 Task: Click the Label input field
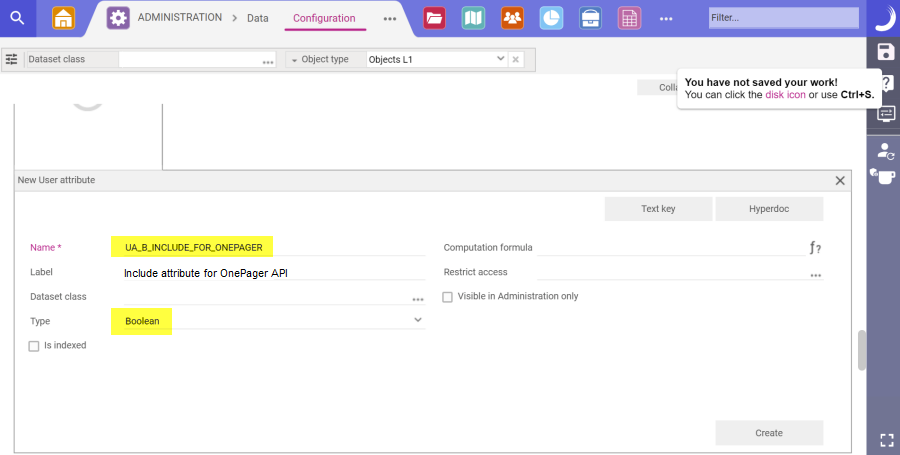(274, 273)
